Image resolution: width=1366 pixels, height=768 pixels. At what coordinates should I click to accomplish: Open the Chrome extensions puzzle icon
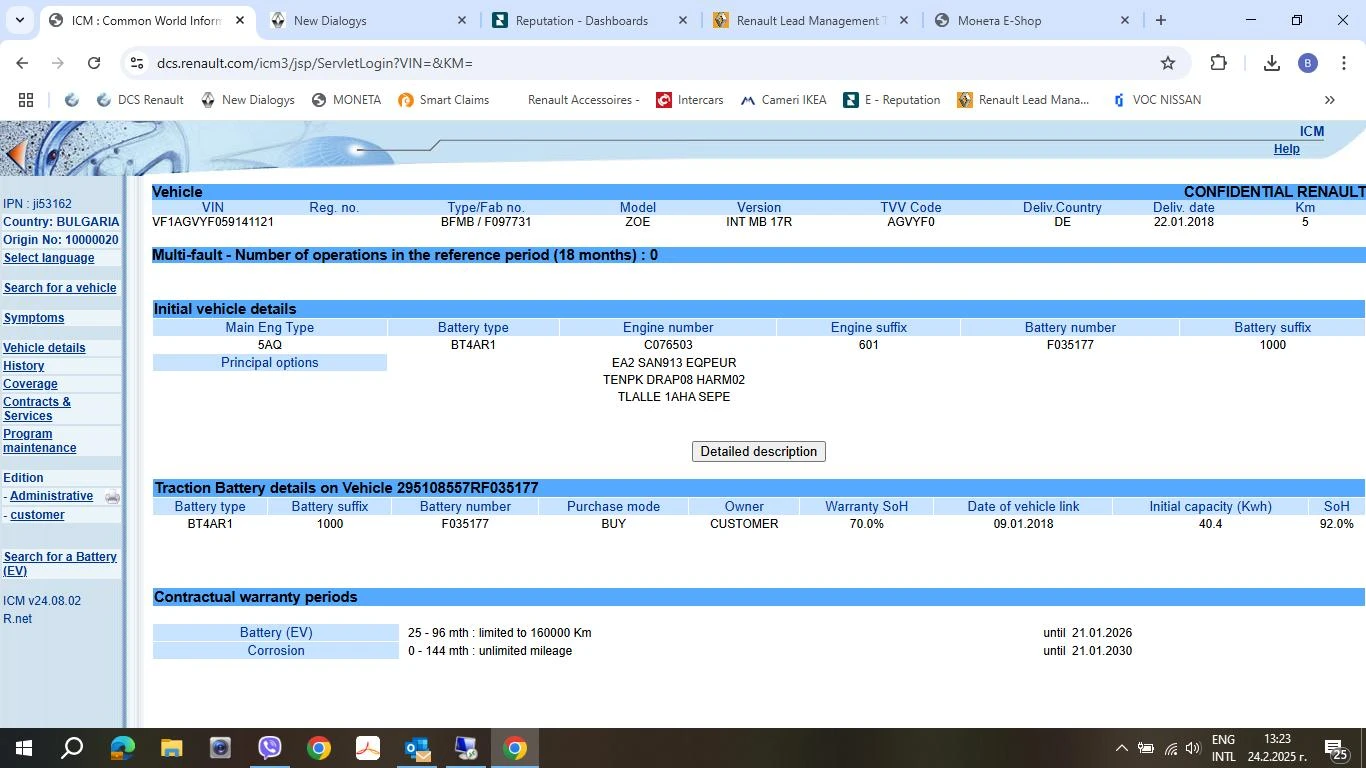pos(1218,63)
